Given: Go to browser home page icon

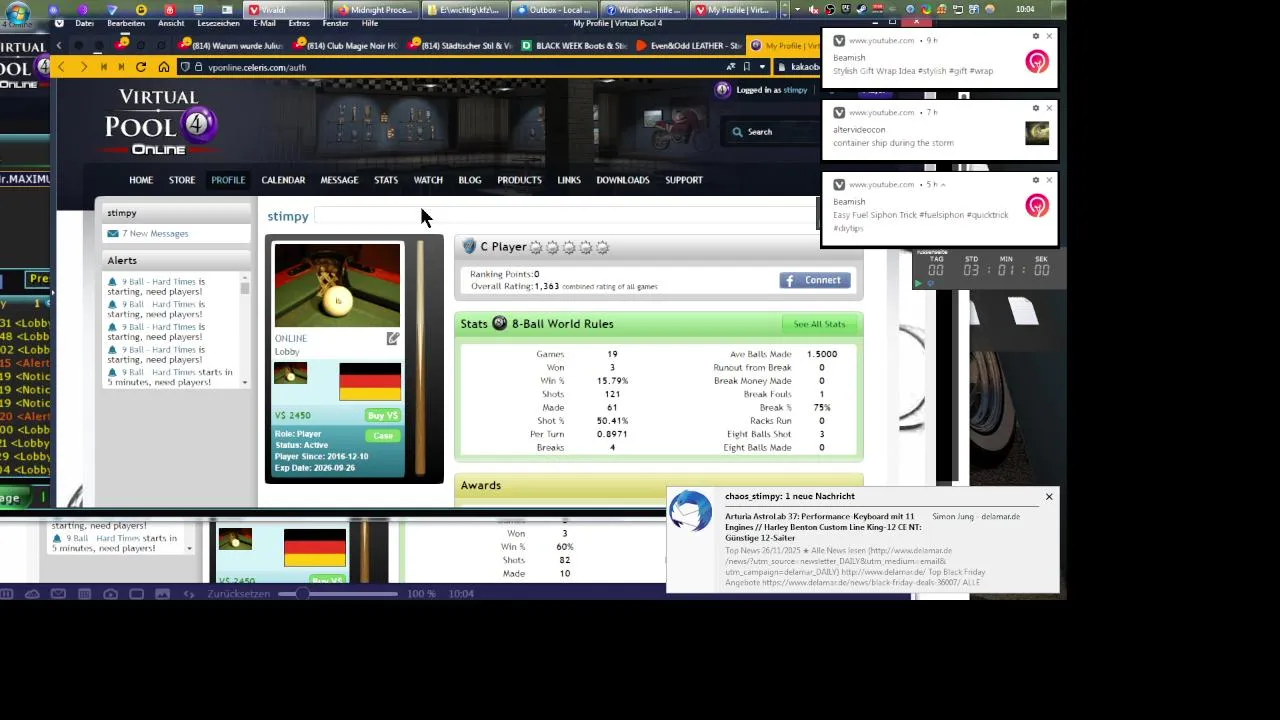Looking at the screenshot, I should (x=164, y=67).
